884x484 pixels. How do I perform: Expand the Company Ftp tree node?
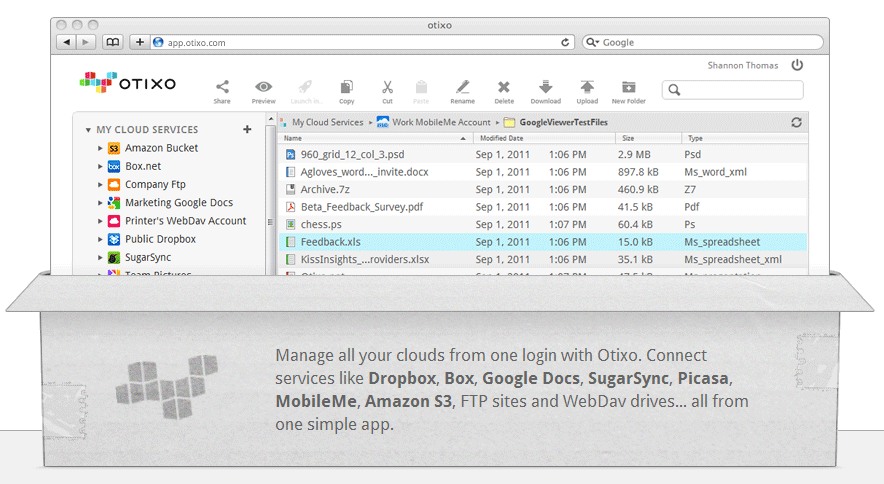pos(100,184)
